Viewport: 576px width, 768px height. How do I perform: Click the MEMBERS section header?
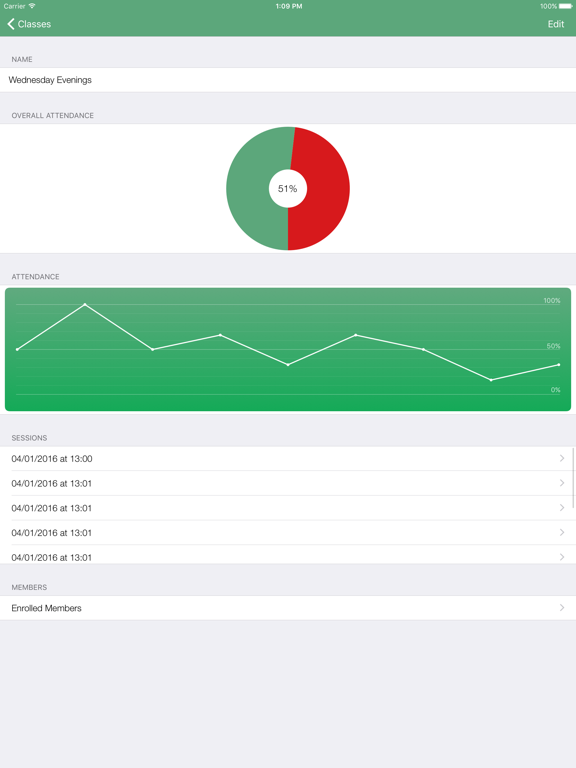(29, 587)
